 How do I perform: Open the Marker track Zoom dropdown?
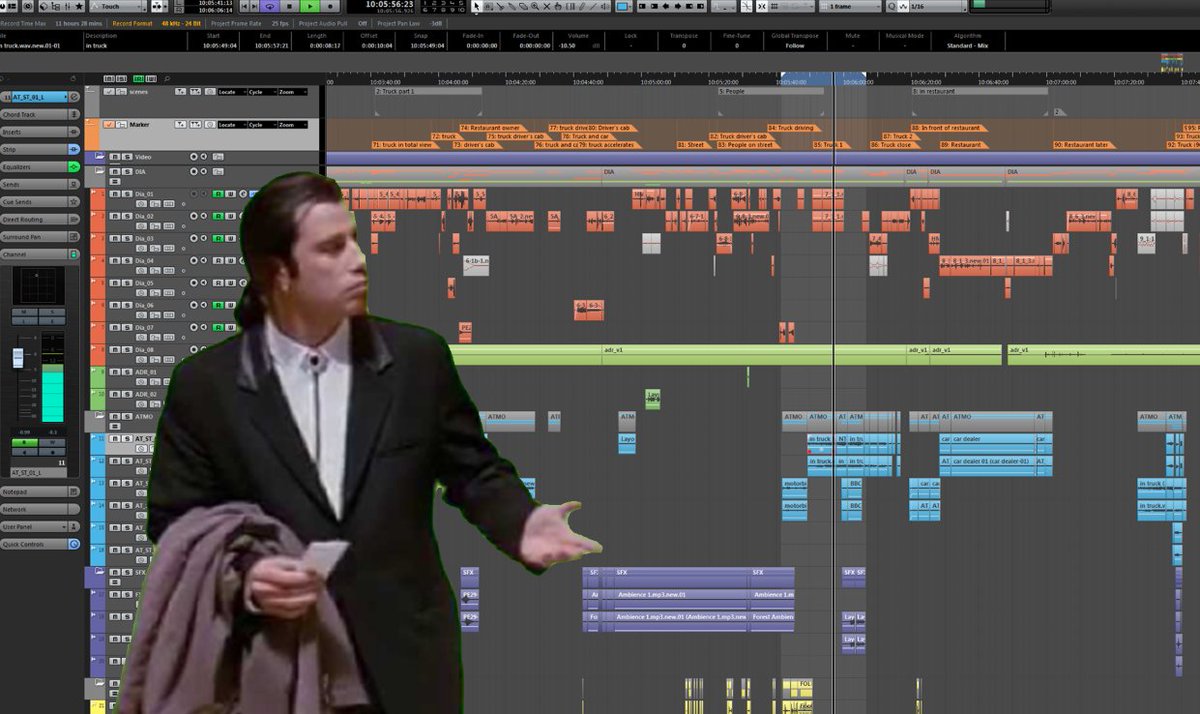click(x=292, y=124)
